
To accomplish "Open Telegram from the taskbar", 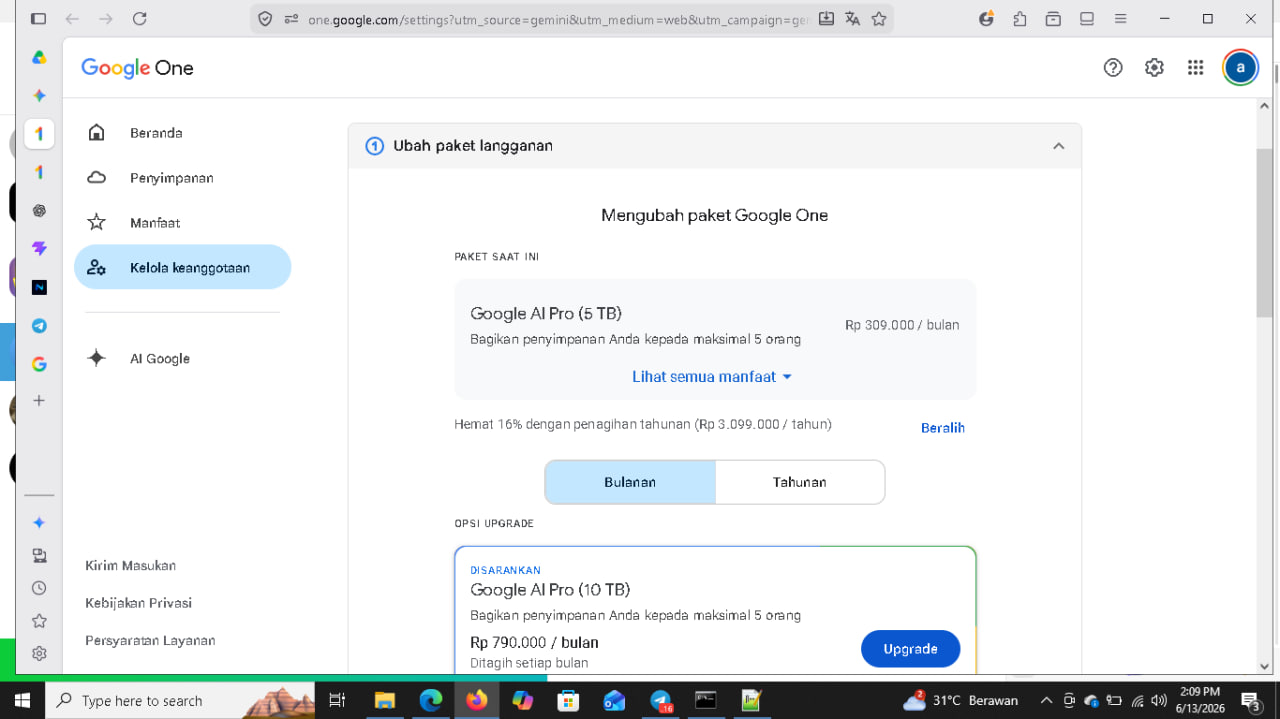I will [661, 700].
